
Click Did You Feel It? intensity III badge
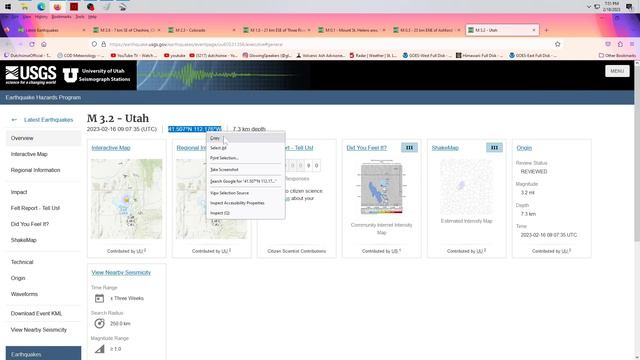409,148
